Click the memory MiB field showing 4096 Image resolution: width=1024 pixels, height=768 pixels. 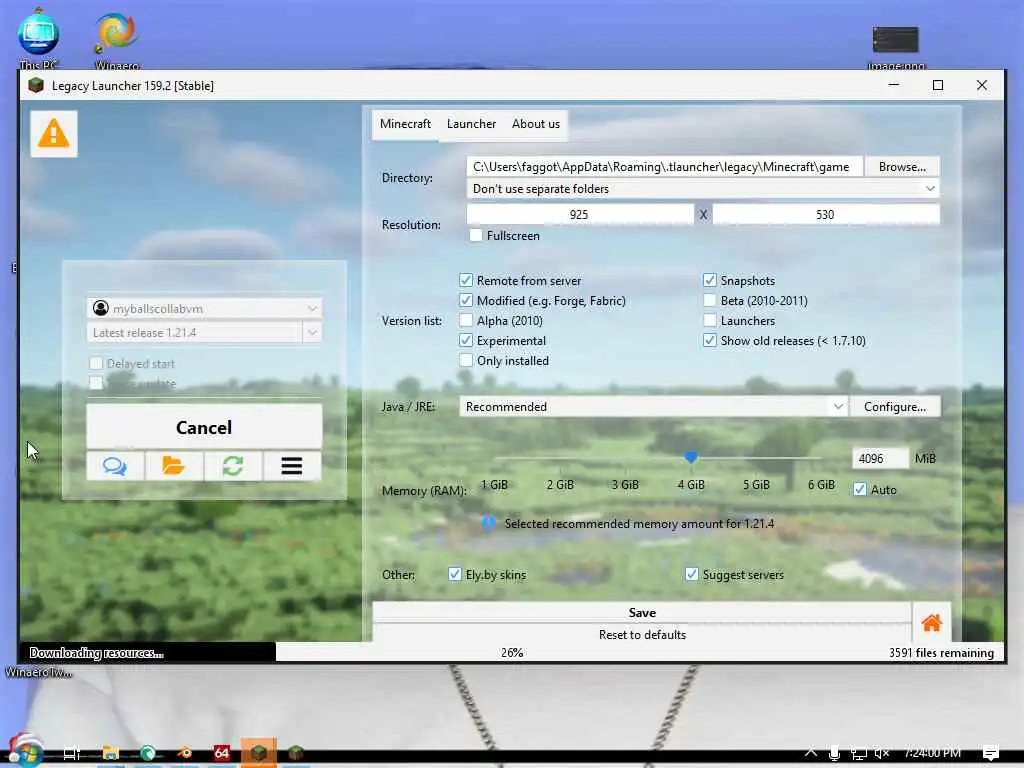(x=880, y=458)
